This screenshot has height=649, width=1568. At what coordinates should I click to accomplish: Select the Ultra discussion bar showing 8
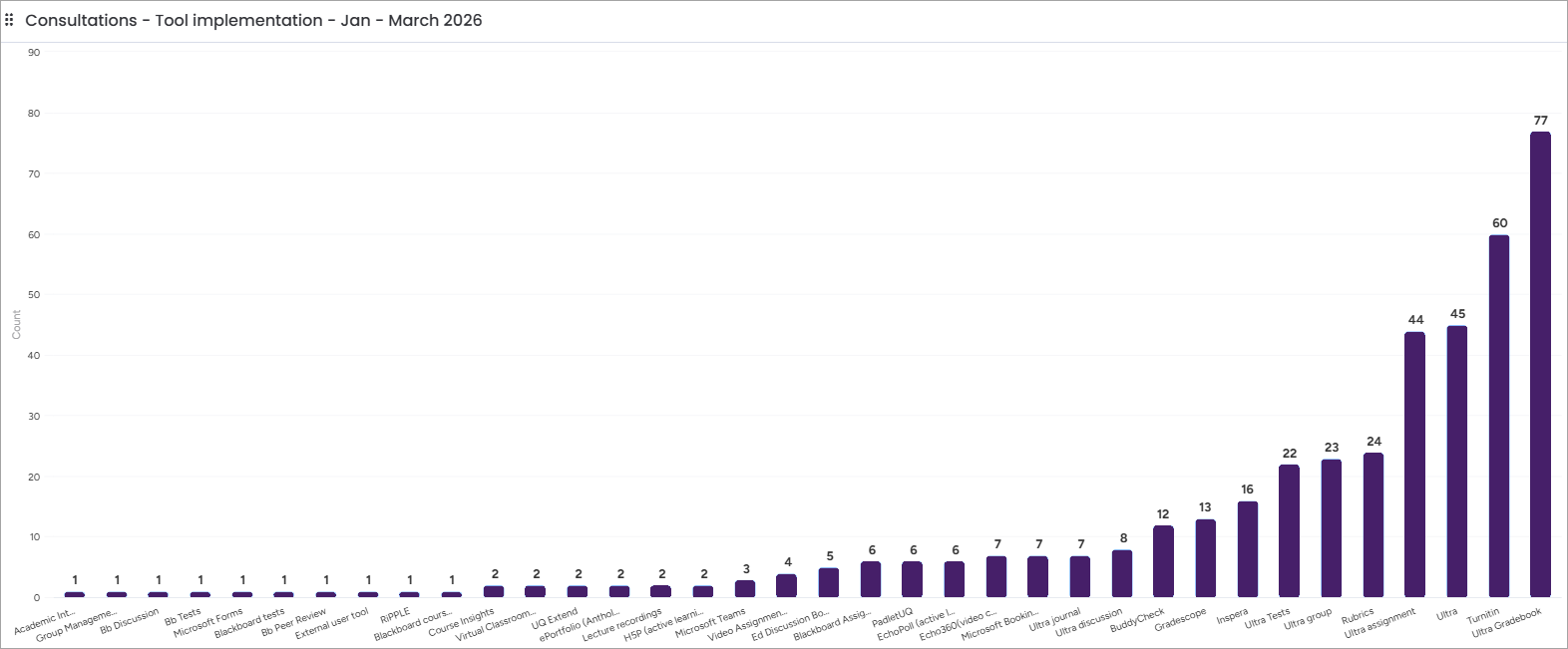pyautogui.click(x=1121, y=574)
